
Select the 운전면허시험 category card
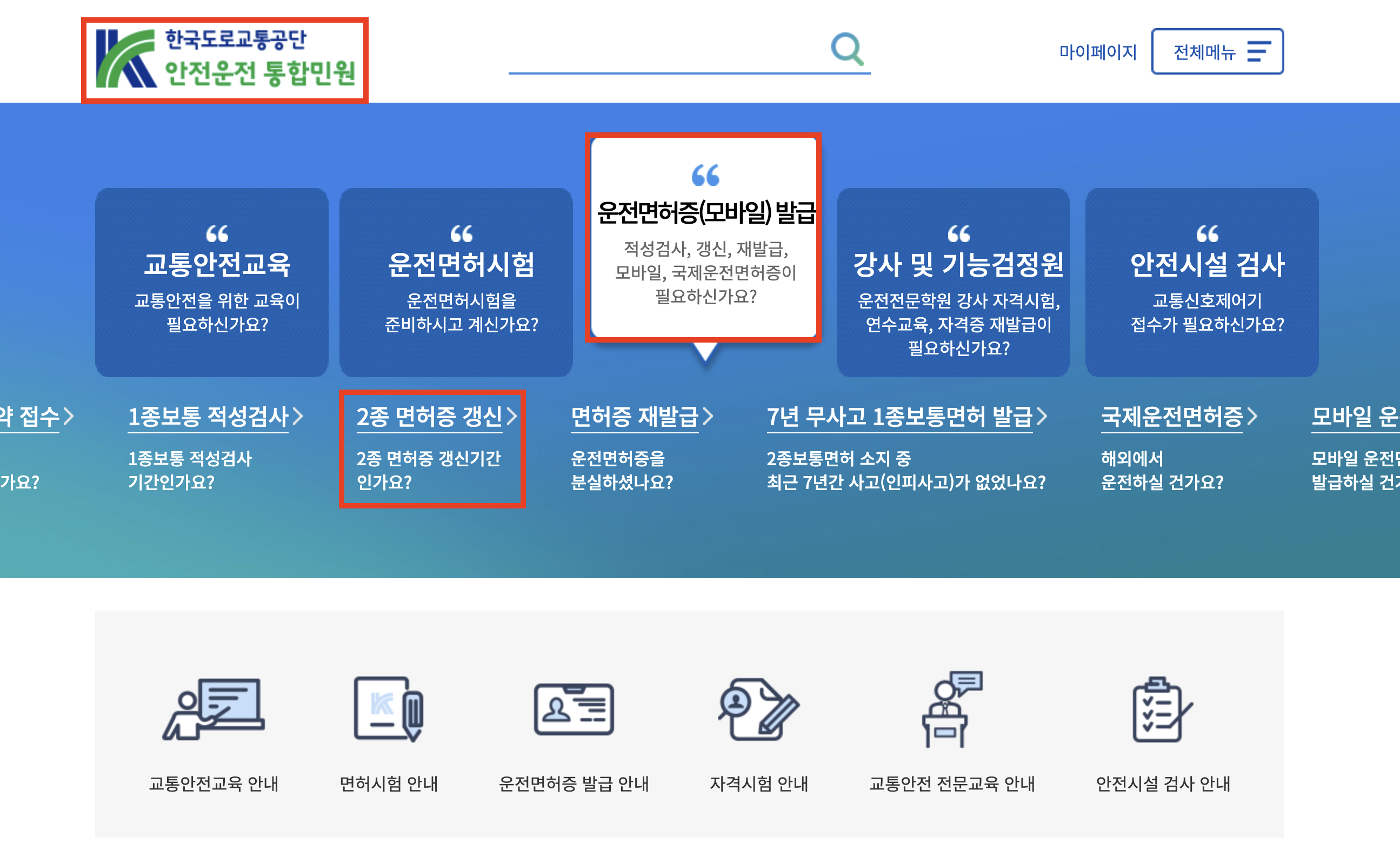click(456, 282)
